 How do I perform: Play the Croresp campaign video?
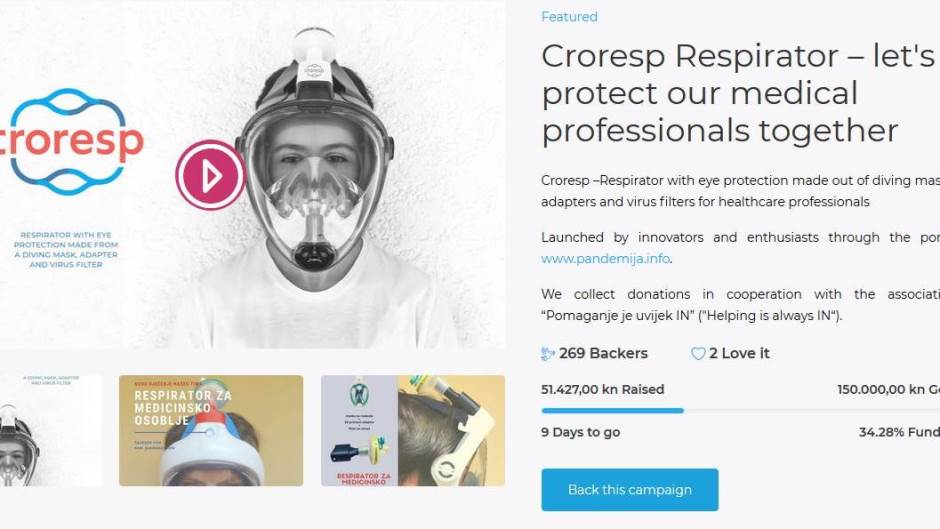pyautogui.click(x=210, y=175)
